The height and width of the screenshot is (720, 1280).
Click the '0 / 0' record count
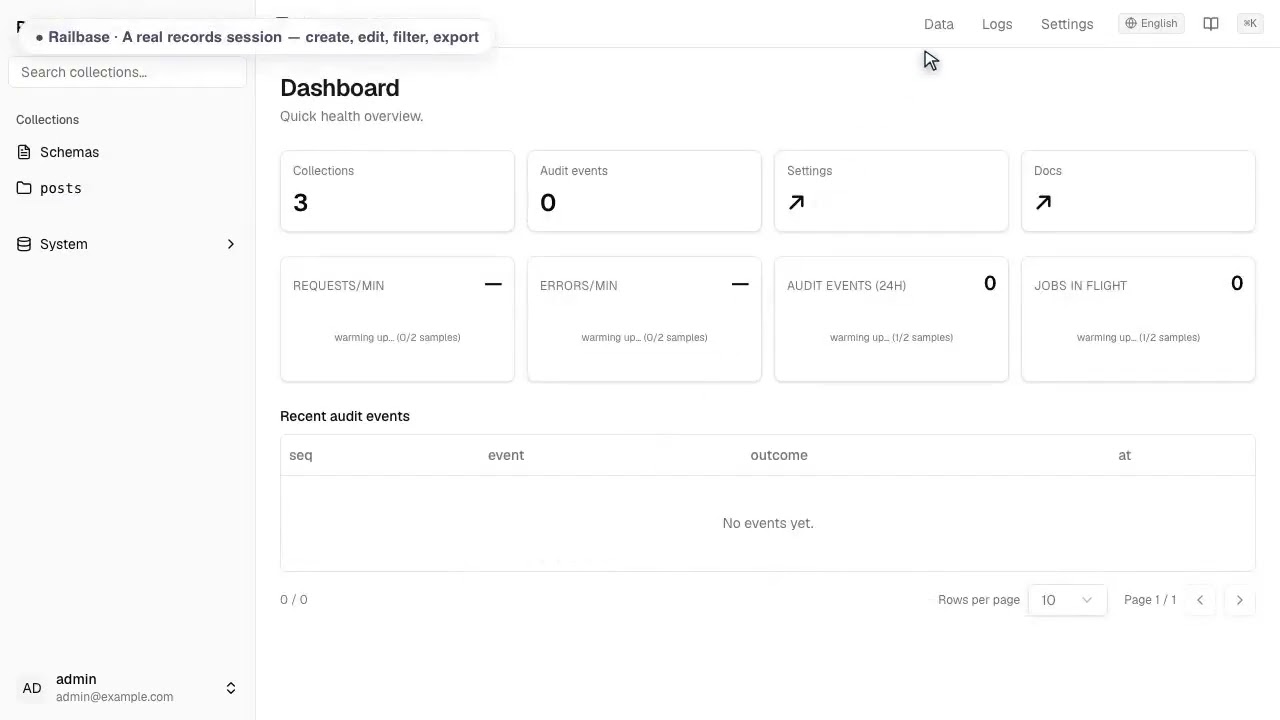coord(294,600)
